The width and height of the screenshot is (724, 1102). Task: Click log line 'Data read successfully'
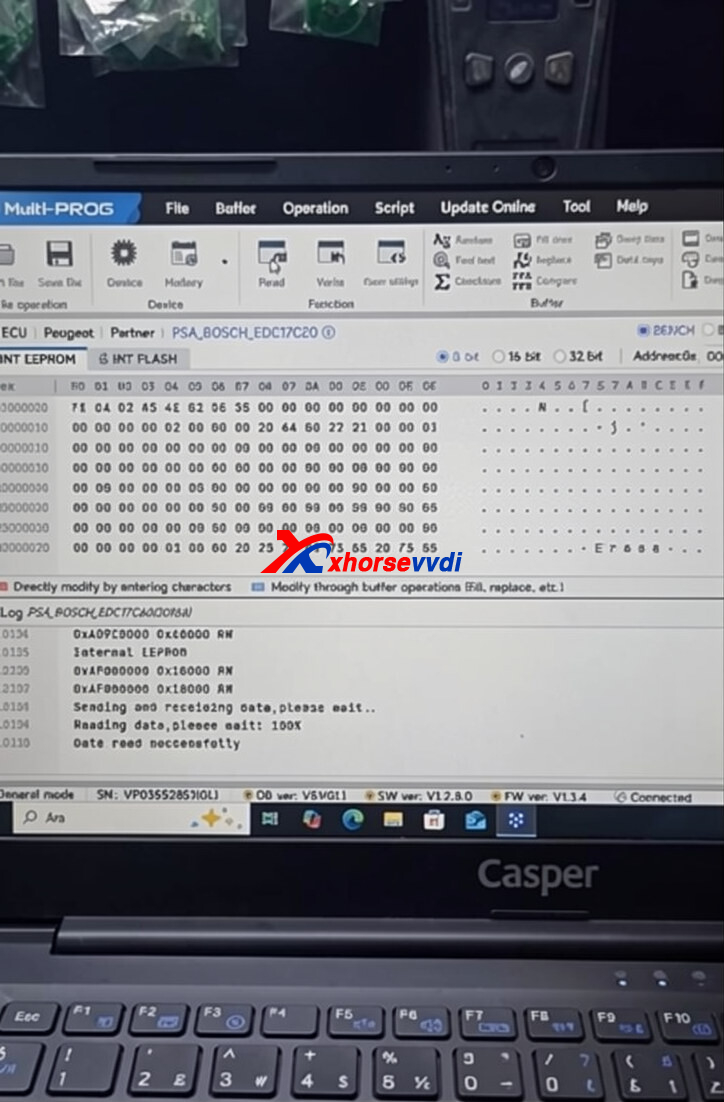(x=156, y=744)
